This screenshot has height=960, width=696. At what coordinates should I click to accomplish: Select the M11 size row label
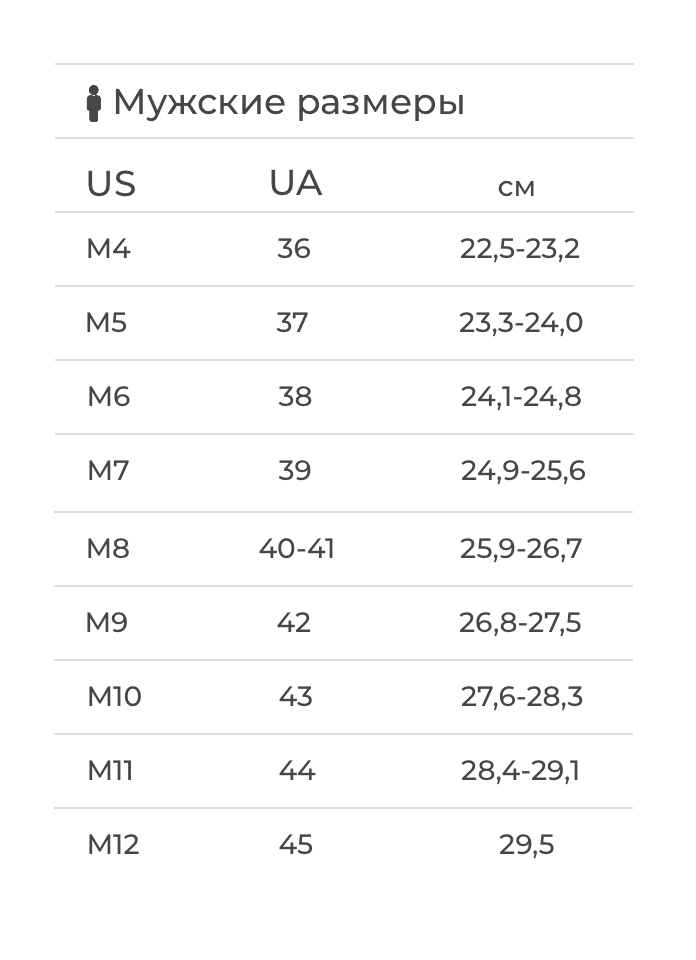[x=110, y=771]
